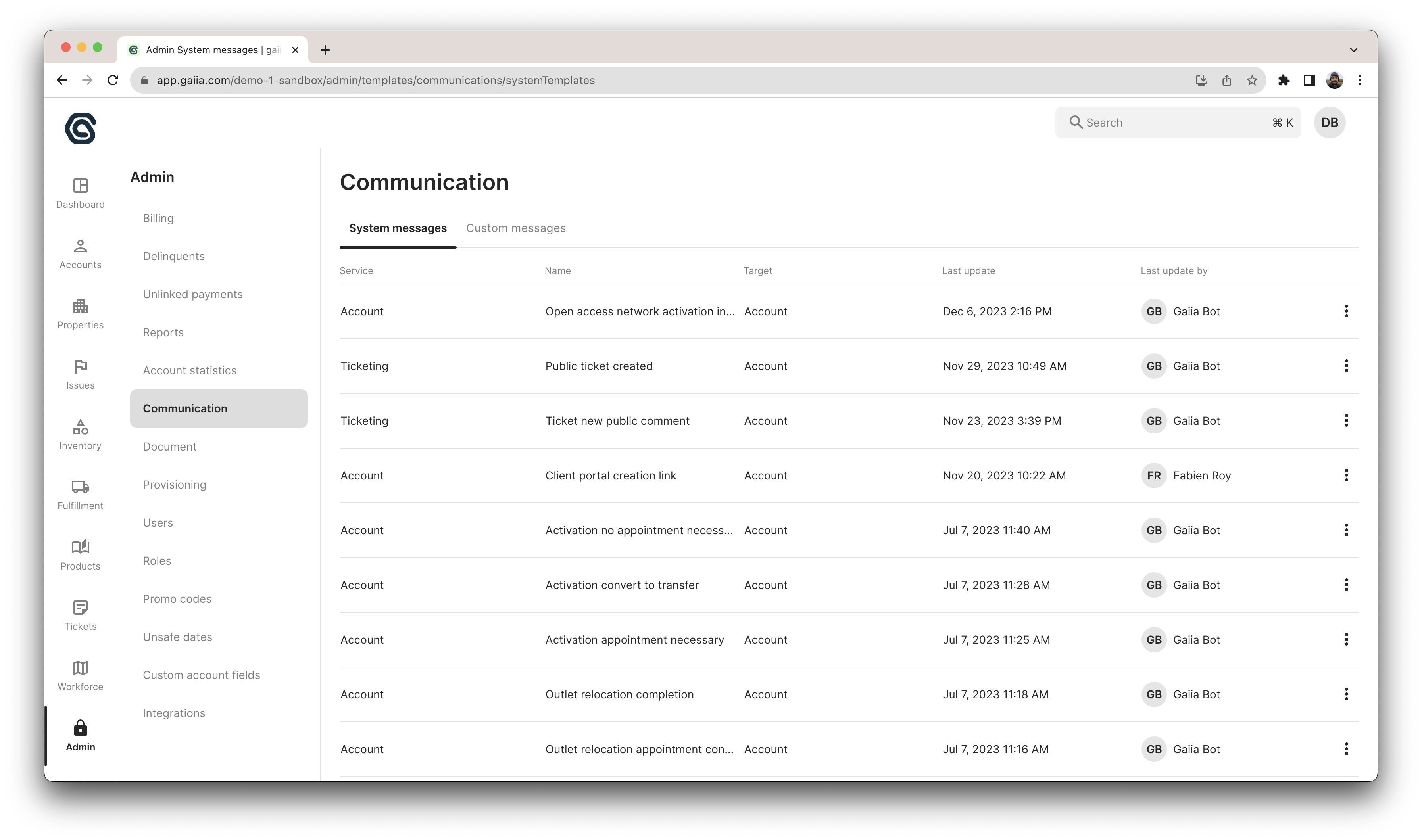Go to Tickets in the sidebar
Viewport: 1422px width, 840px height.
81,615
